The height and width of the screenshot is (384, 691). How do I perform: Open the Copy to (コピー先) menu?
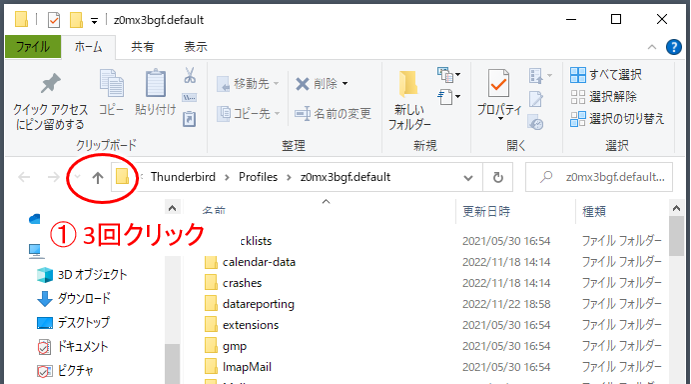[248, 113]
